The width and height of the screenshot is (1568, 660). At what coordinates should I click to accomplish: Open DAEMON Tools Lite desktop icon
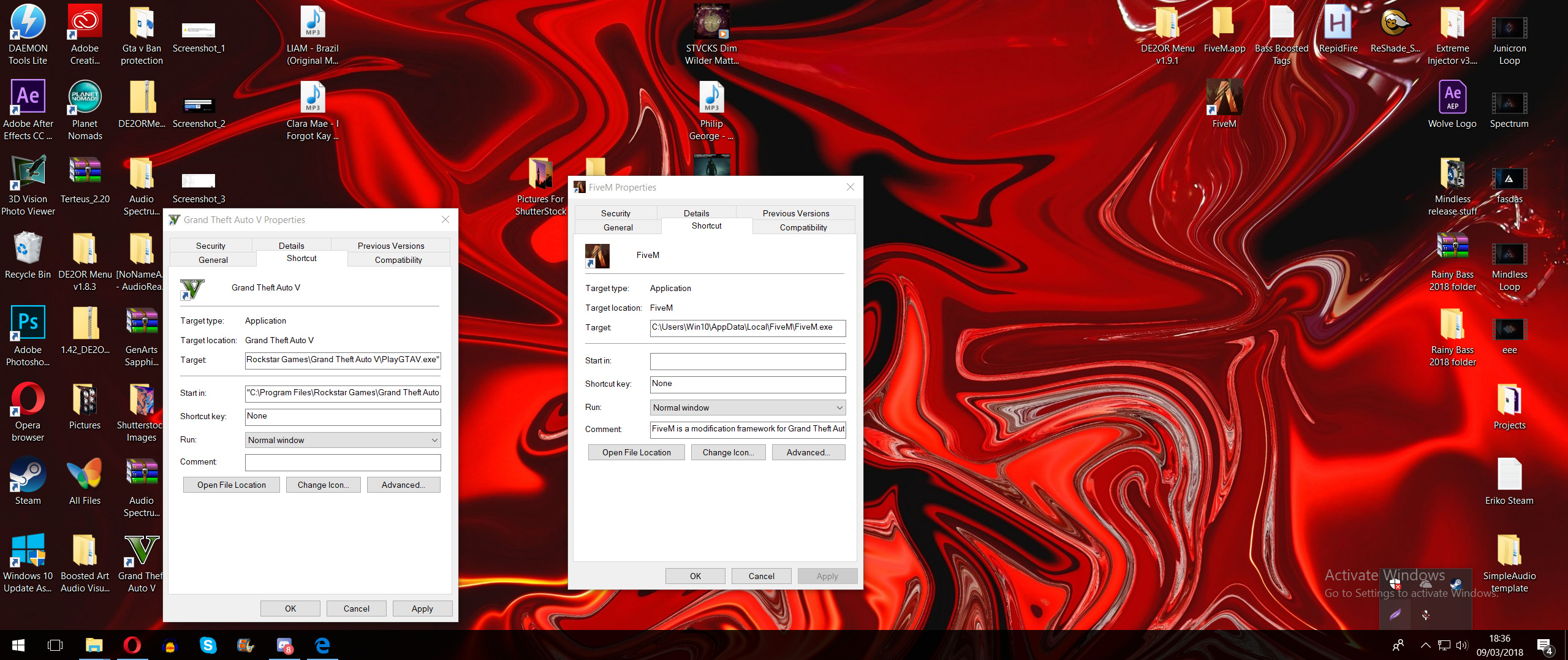28,34
